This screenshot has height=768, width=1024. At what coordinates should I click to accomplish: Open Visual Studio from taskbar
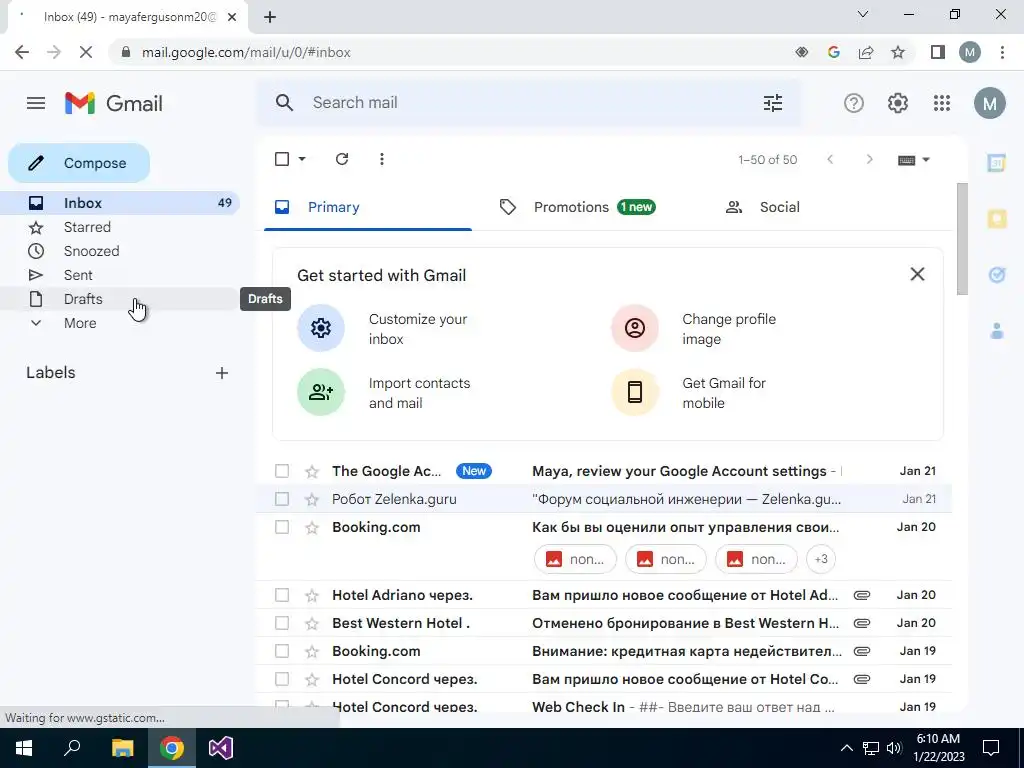coord(221,748)
